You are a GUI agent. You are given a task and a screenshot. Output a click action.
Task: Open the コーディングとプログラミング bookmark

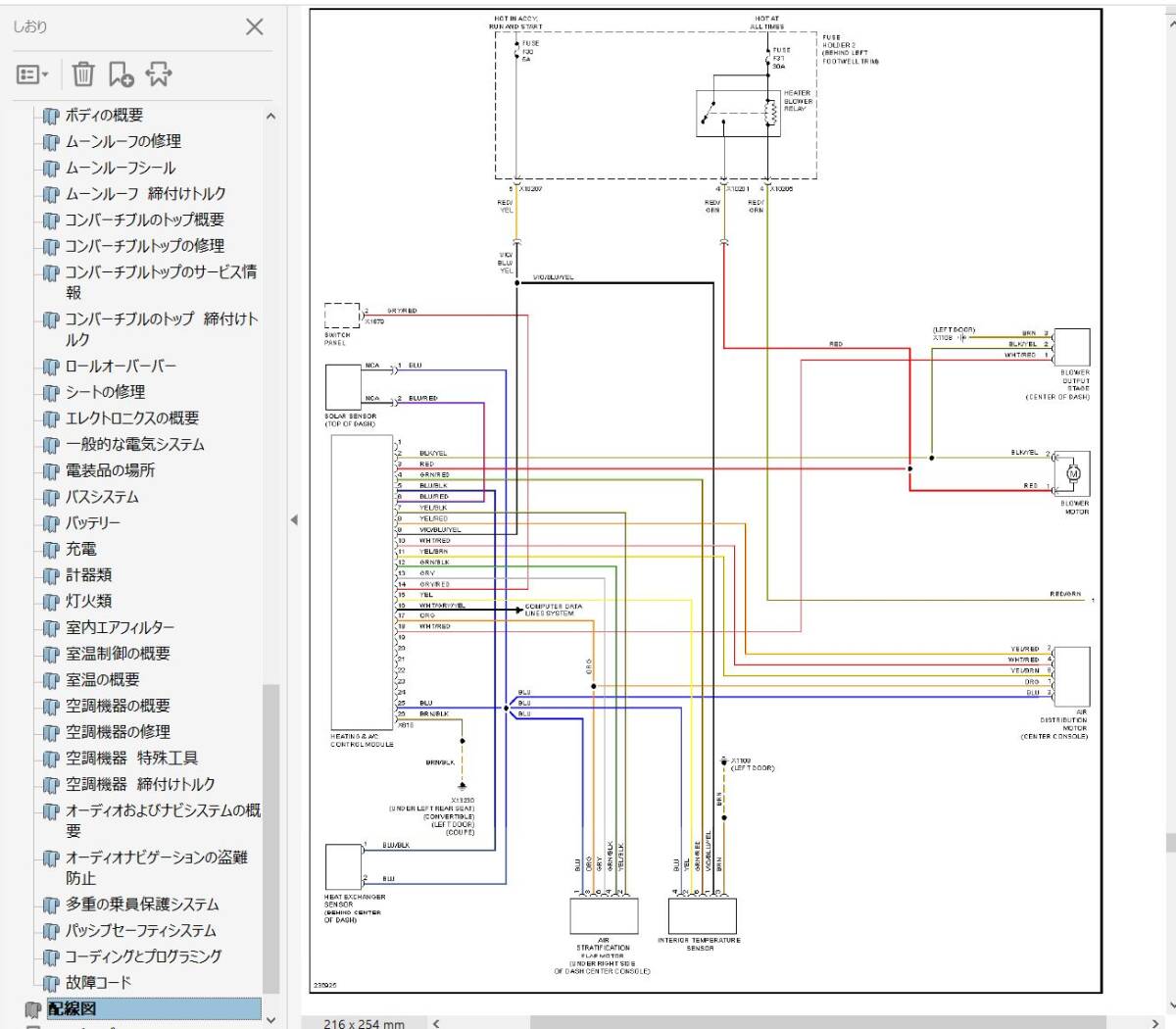(x=143, y=957)
